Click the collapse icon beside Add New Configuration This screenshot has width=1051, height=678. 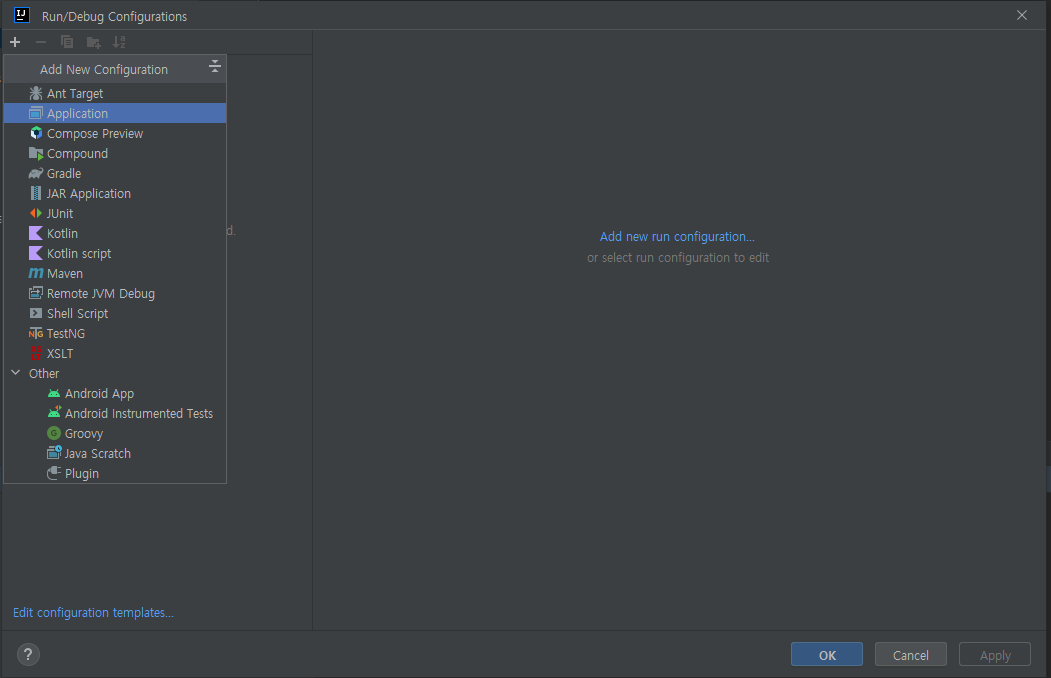[x=214, y=66]
